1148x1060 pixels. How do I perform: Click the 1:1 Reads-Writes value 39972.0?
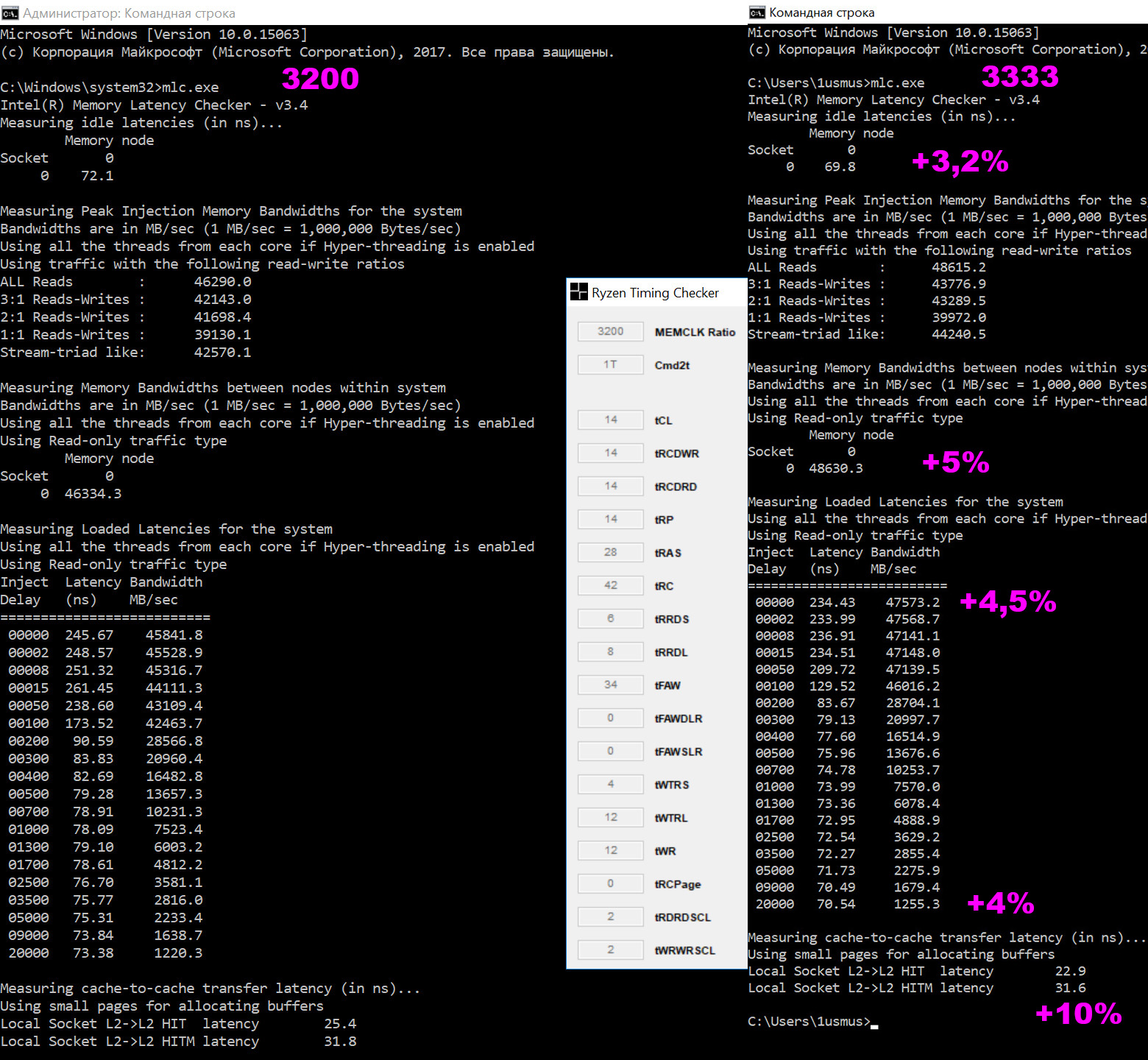tap(959, 317)
